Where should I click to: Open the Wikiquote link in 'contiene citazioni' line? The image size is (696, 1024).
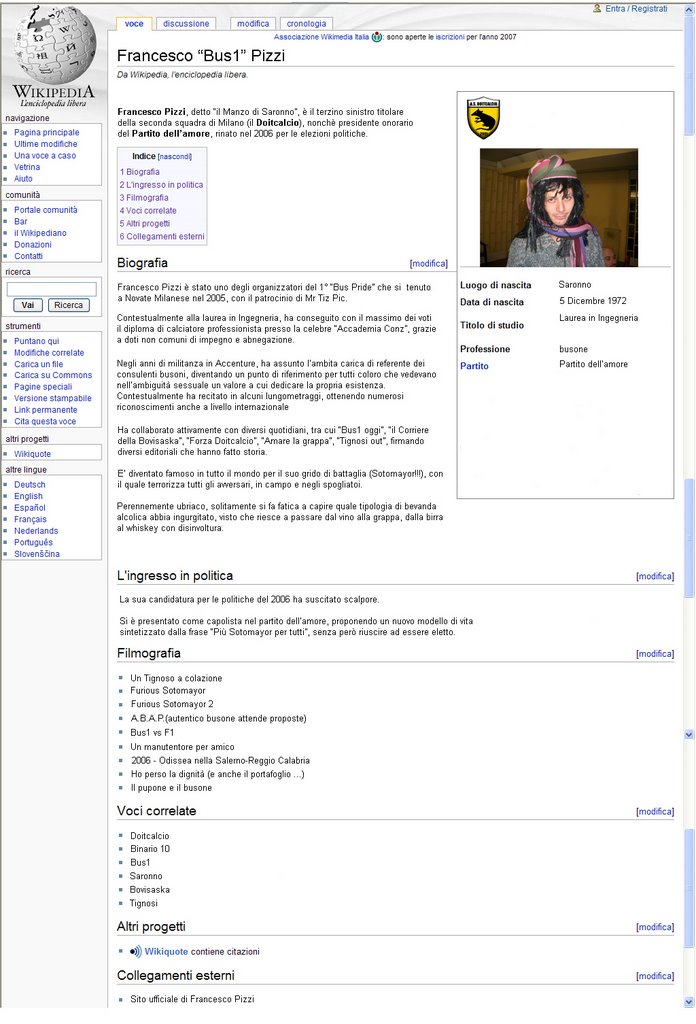pos(166,952)
